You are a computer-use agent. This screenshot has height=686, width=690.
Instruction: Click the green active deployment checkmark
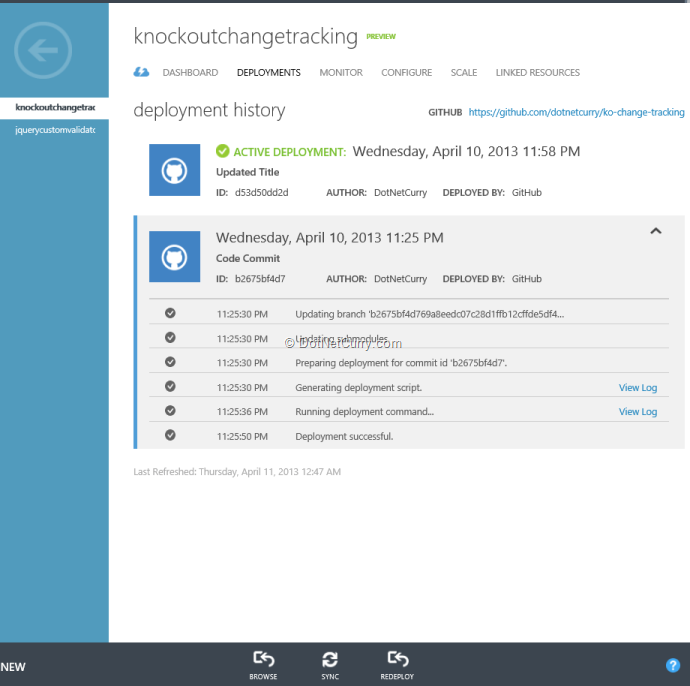coord(222,152)
